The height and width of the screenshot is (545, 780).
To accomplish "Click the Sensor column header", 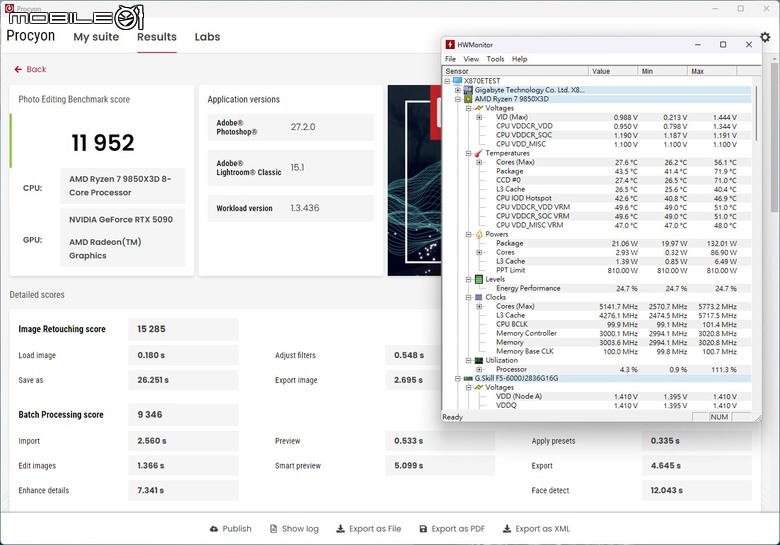I will (x=515, y=71).
